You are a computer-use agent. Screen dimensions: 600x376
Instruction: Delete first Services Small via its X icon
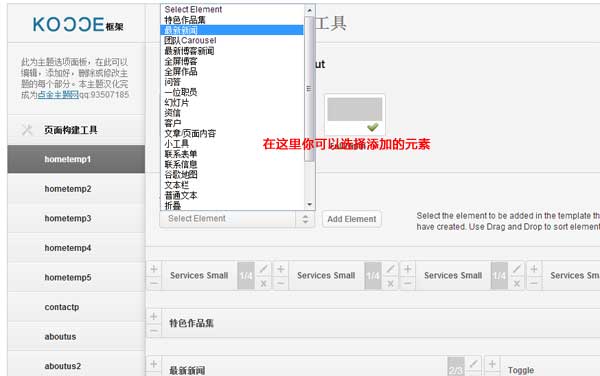263,283
